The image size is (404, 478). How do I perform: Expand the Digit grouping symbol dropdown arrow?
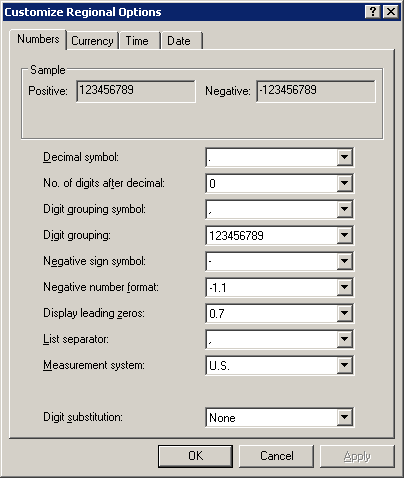click(x=344, y=209)
